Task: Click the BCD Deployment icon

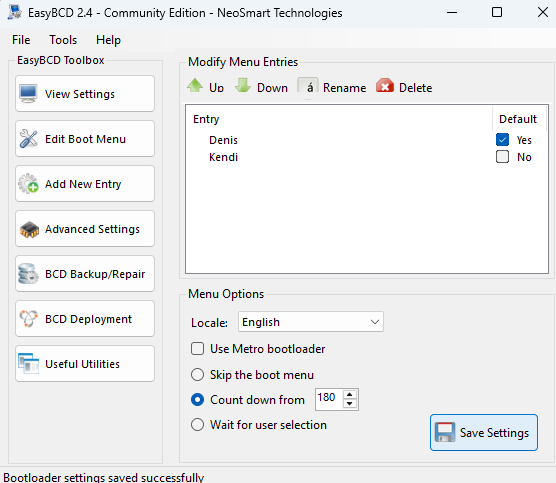Action: [x=28, y=318]
